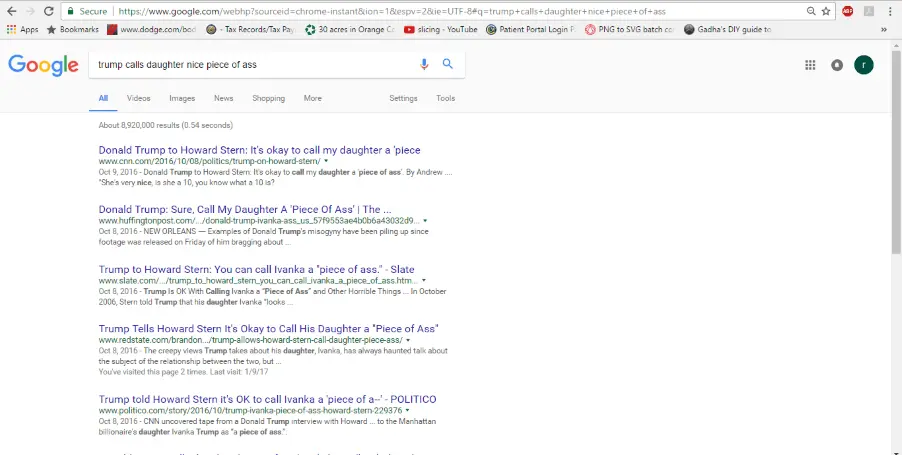Reload the page with refresh icon
Viewport: 902px width, 455px height.
(x=49, y=11)
